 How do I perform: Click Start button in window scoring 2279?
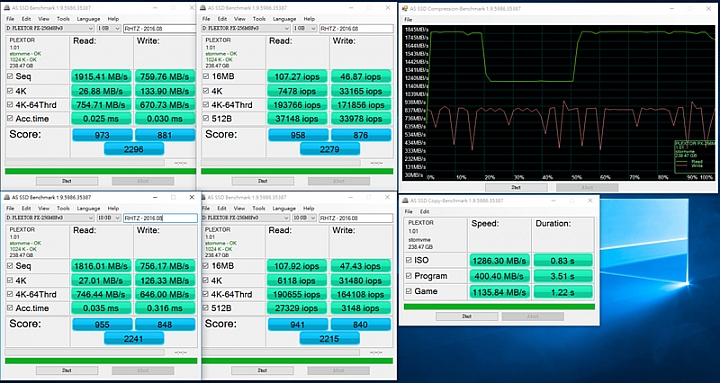tap(263, 181)
